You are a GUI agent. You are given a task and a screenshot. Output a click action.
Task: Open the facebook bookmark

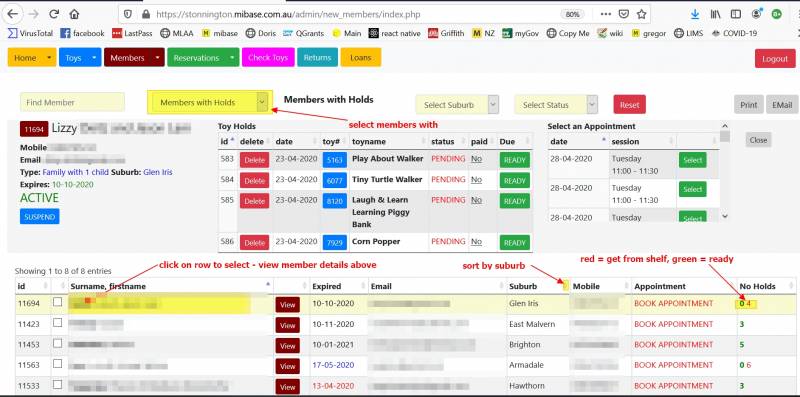click(82, 33)
